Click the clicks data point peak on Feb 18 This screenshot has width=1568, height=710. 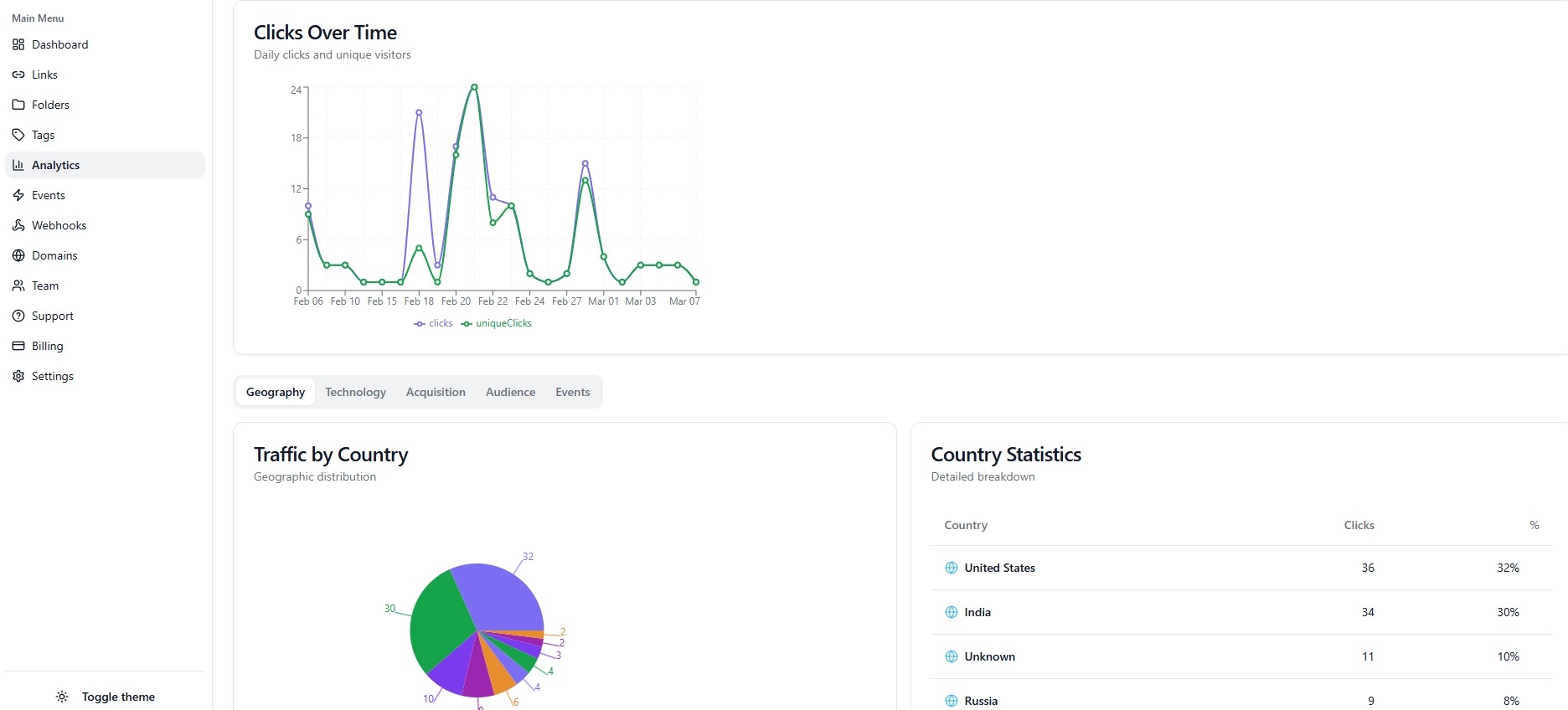(419, 112)
